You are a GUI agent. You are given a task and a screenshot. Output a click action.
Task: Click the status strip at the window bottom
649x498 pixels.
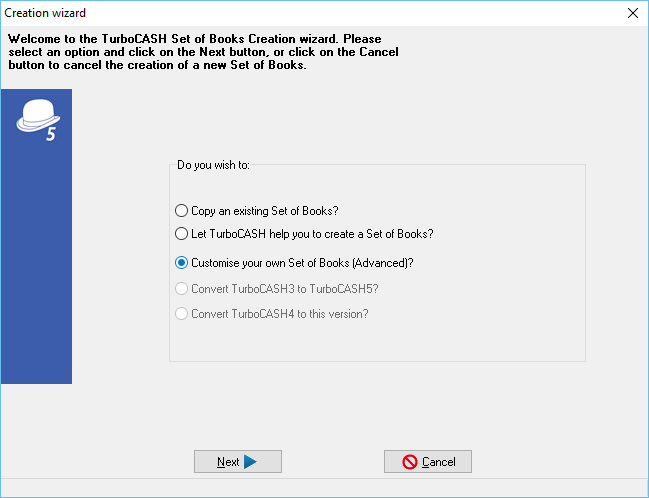(x=324, y=489)
